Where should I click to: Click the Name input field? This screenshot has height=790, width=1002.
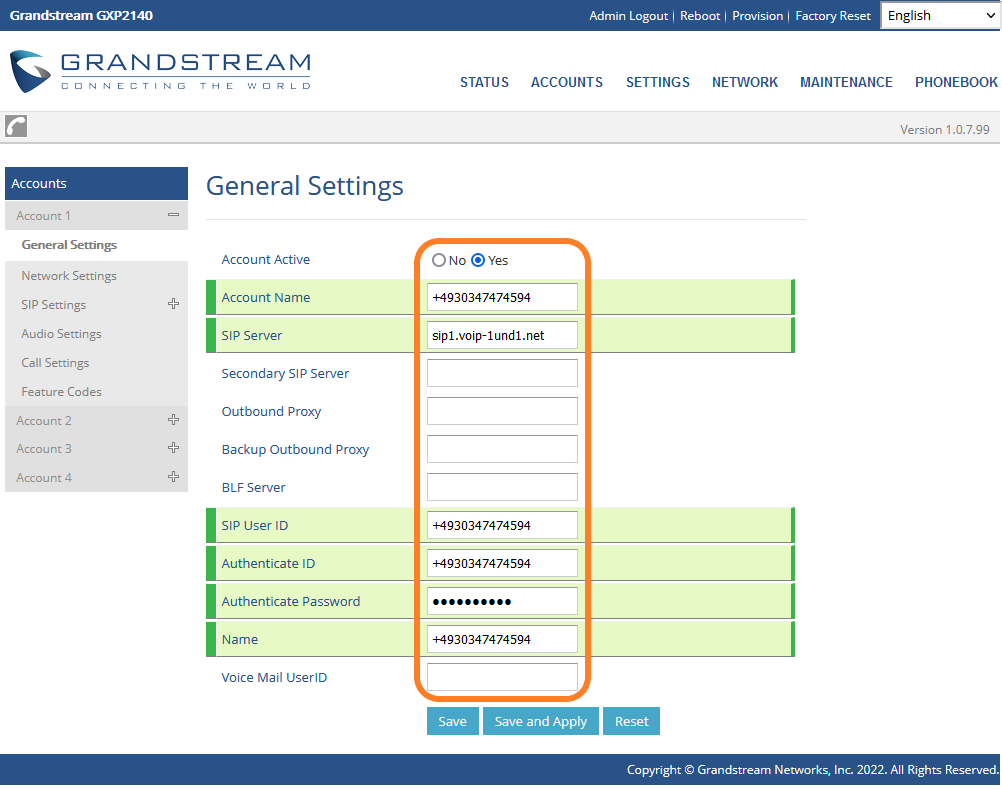pyautogui.click(x=502, y=639)
